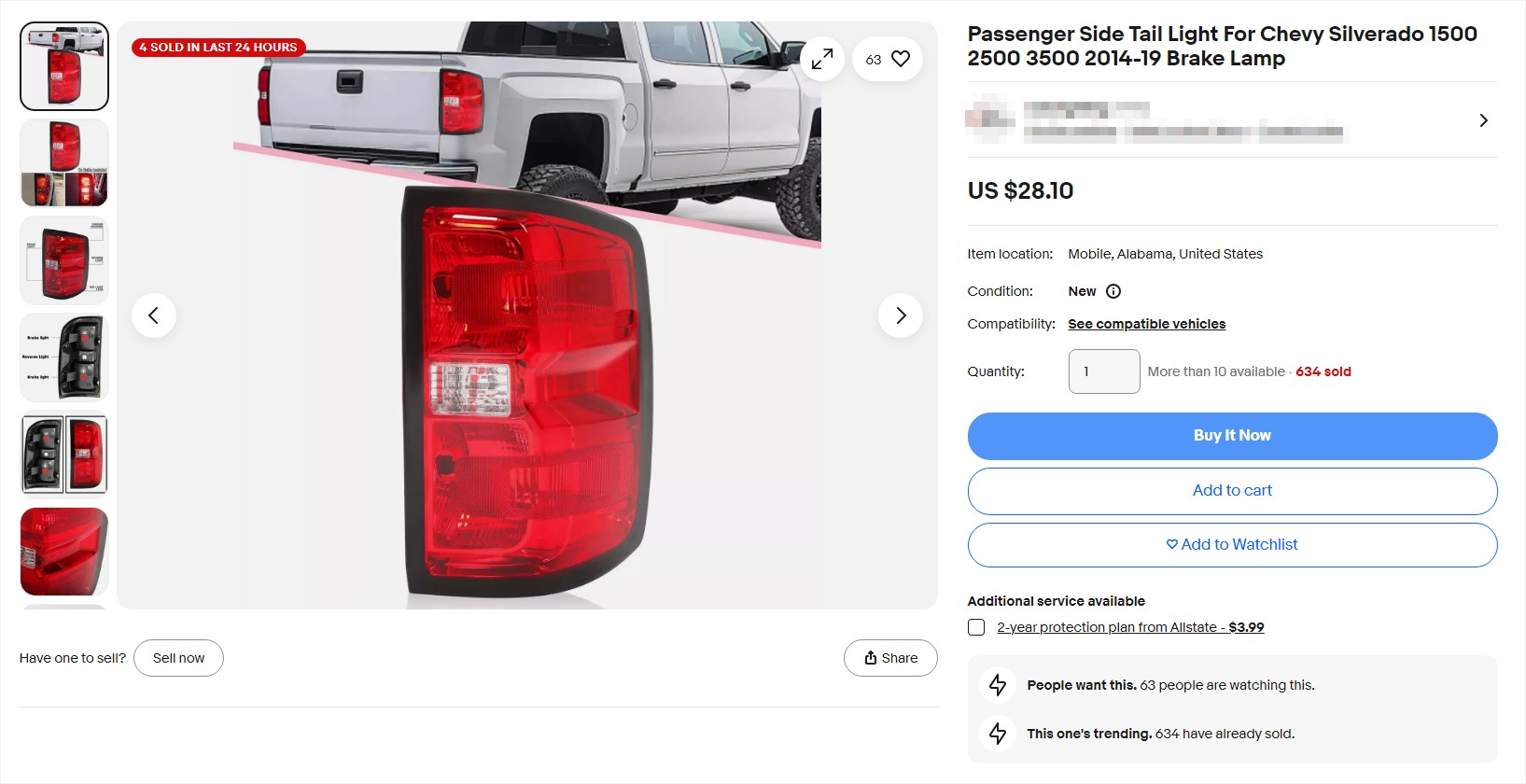Image resolution: width=1526 pixels, height=784 pixels.
Task: Go back to the previous product photo
Action: (154, 315)
